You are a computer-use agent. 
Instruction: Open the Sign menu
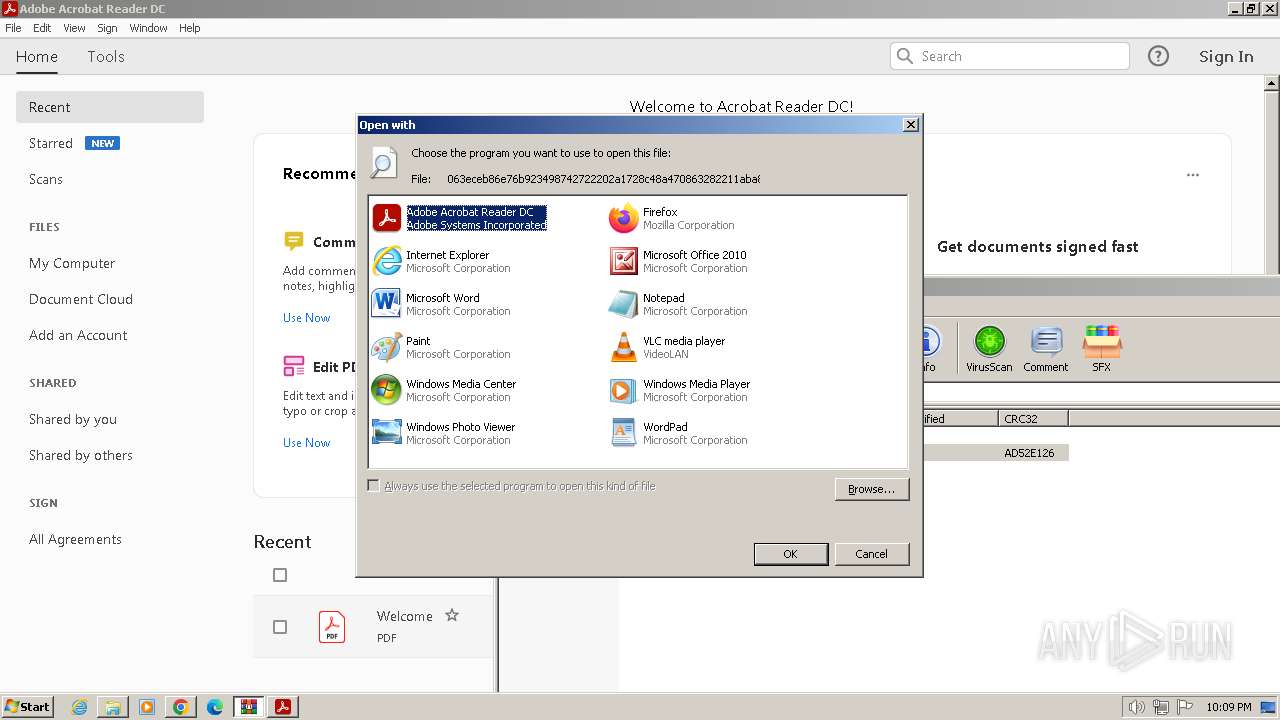click(x=107, y=28)
